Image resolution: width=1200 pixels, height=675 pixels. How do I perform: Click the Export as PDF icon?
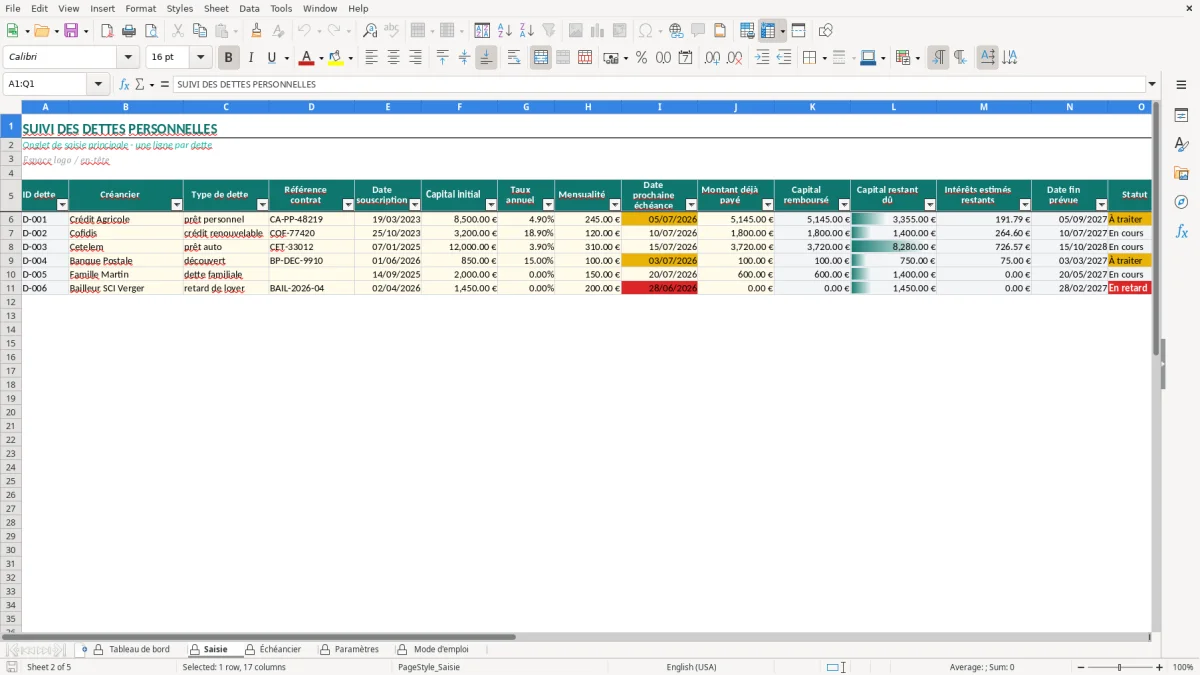point(107,31)
